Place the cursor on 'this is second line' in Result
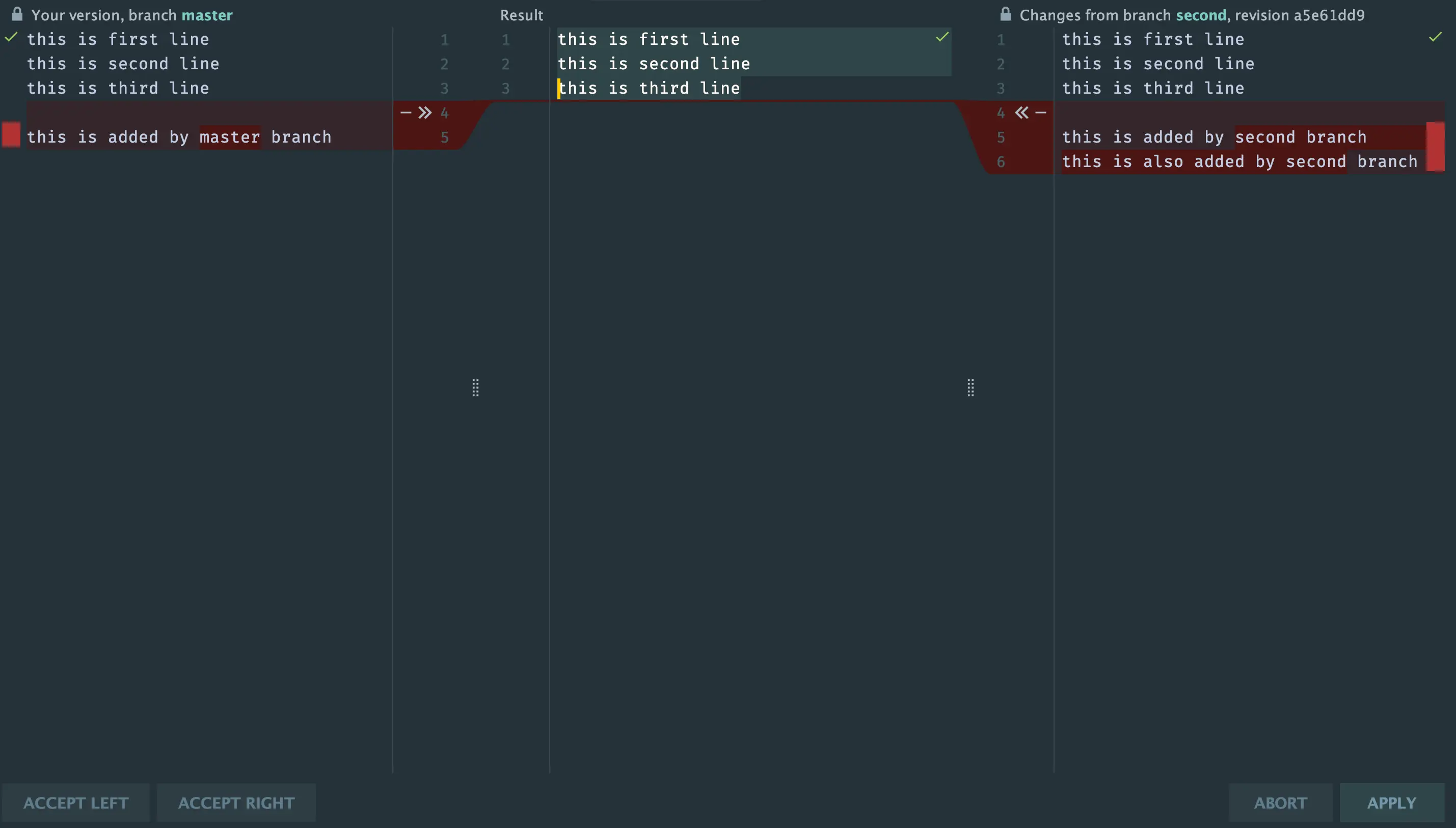The image size is (1456, 828). (x=654, y=64)
